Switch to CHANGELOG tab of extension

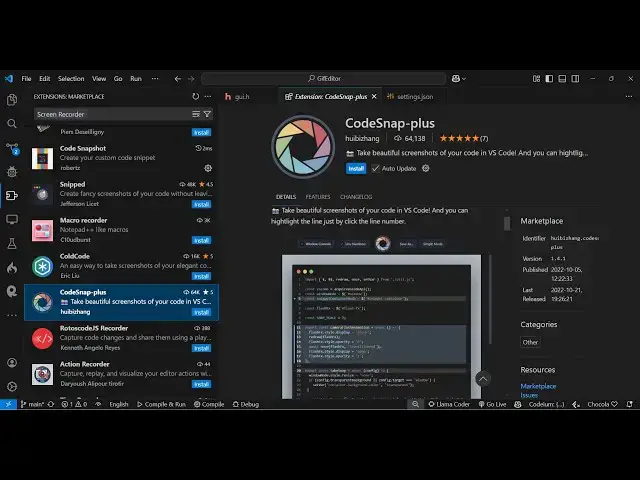coord(356,197)
